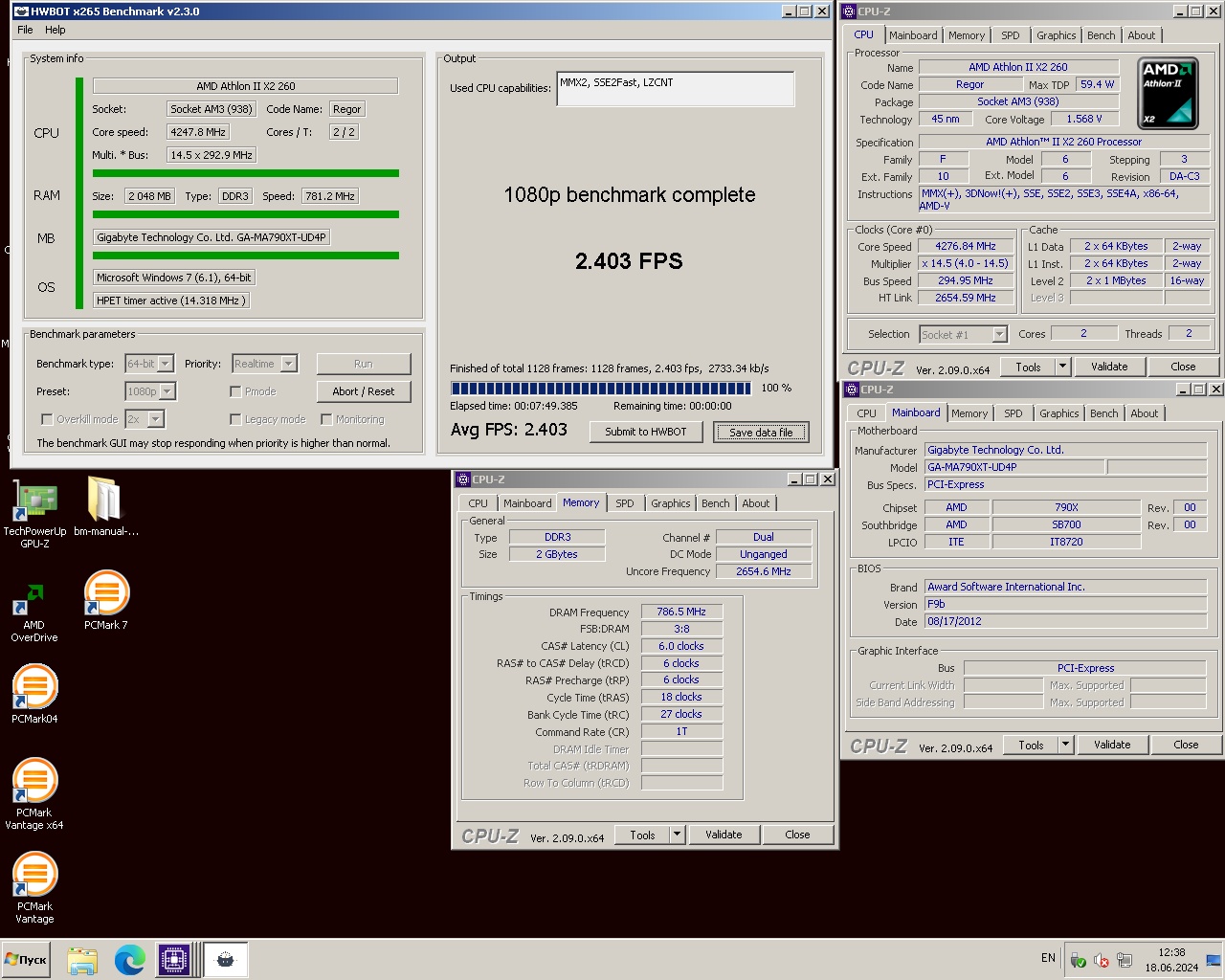The width and height of the screenshot is (1225, 980).
Task: Switch to Bench tab in CPU-Z CPU window
Action: coord(1101,35)
